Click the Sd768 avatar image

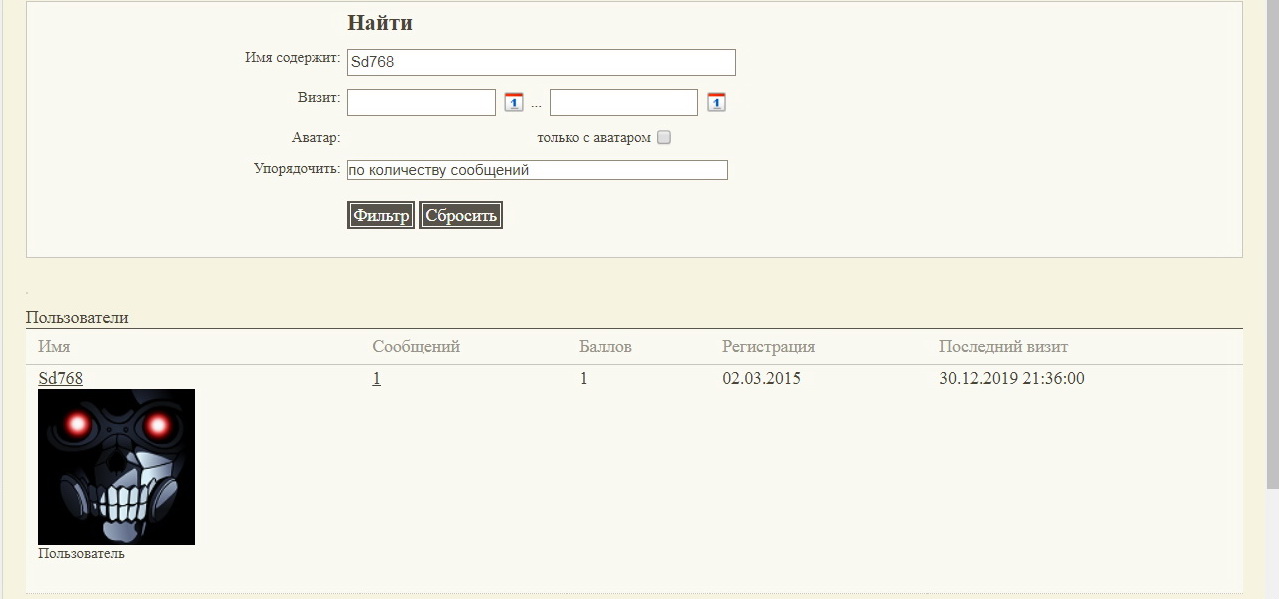click(x=116, y=467)
